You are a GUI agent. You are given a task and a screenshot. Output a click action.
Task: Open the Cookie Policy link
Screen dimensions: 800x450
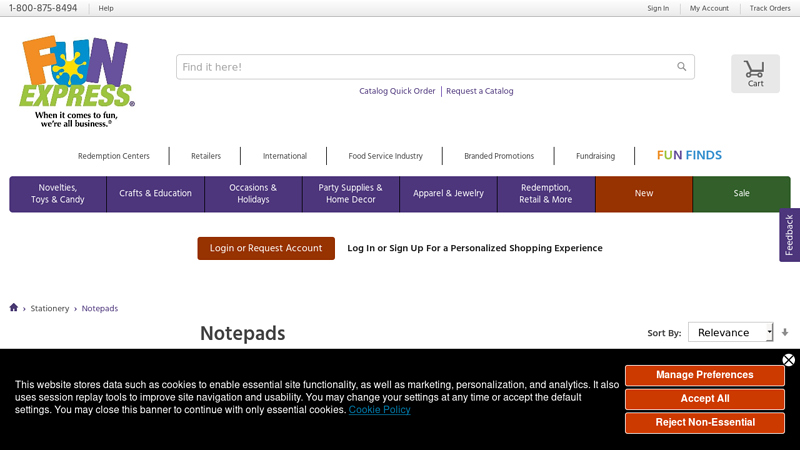(379, 410)
